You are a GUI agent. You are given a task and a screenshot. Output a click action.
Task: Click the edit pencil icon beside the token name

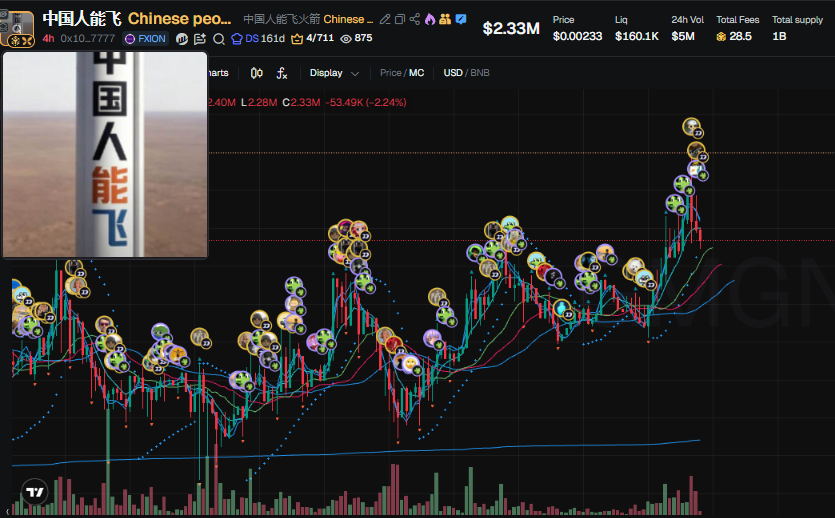click(384, 20)
